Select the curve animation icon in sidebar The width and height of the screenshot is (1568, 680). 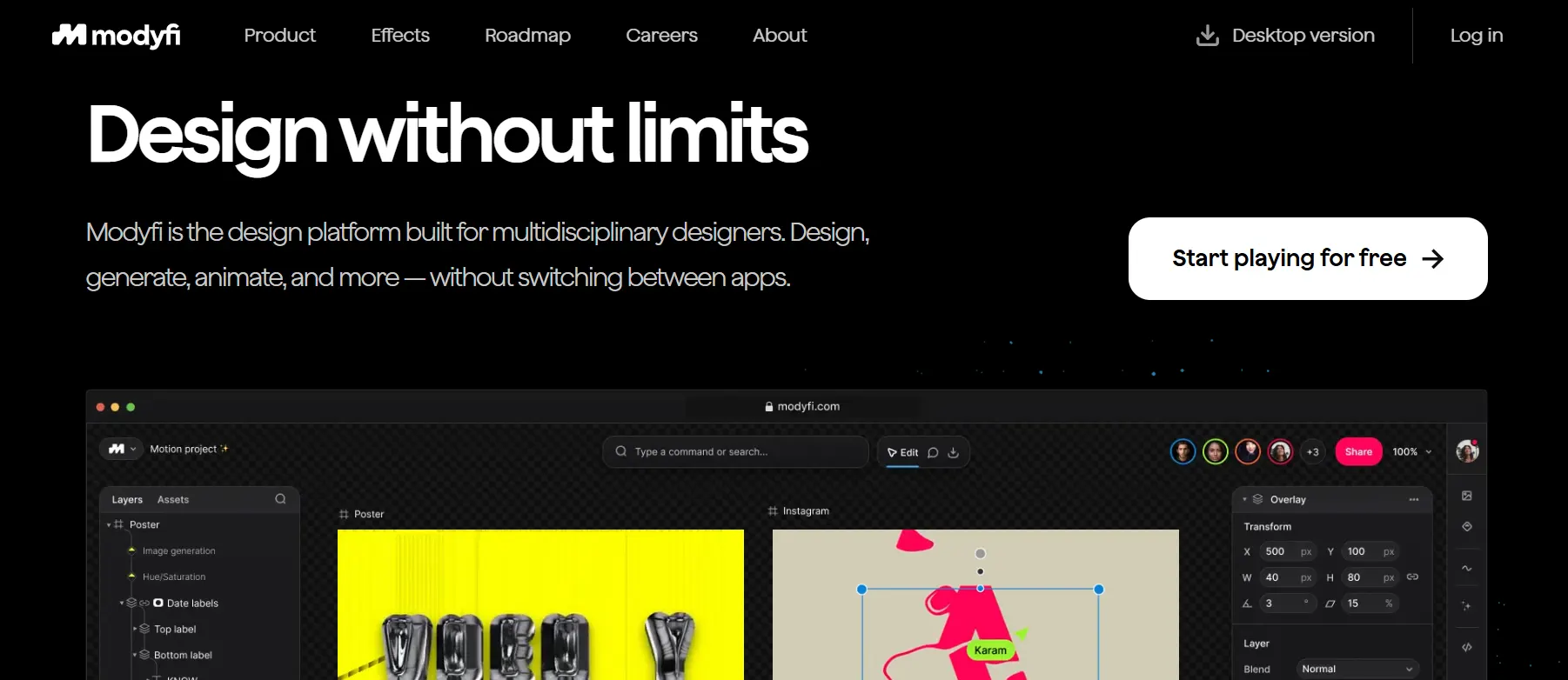click(1467, 568)
